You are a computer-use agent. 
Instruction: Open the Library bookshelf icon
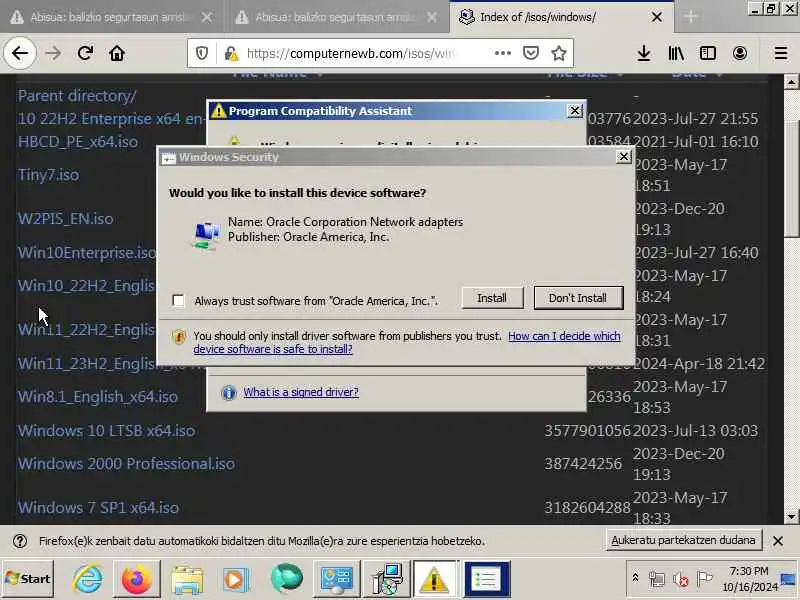[676, 53]
